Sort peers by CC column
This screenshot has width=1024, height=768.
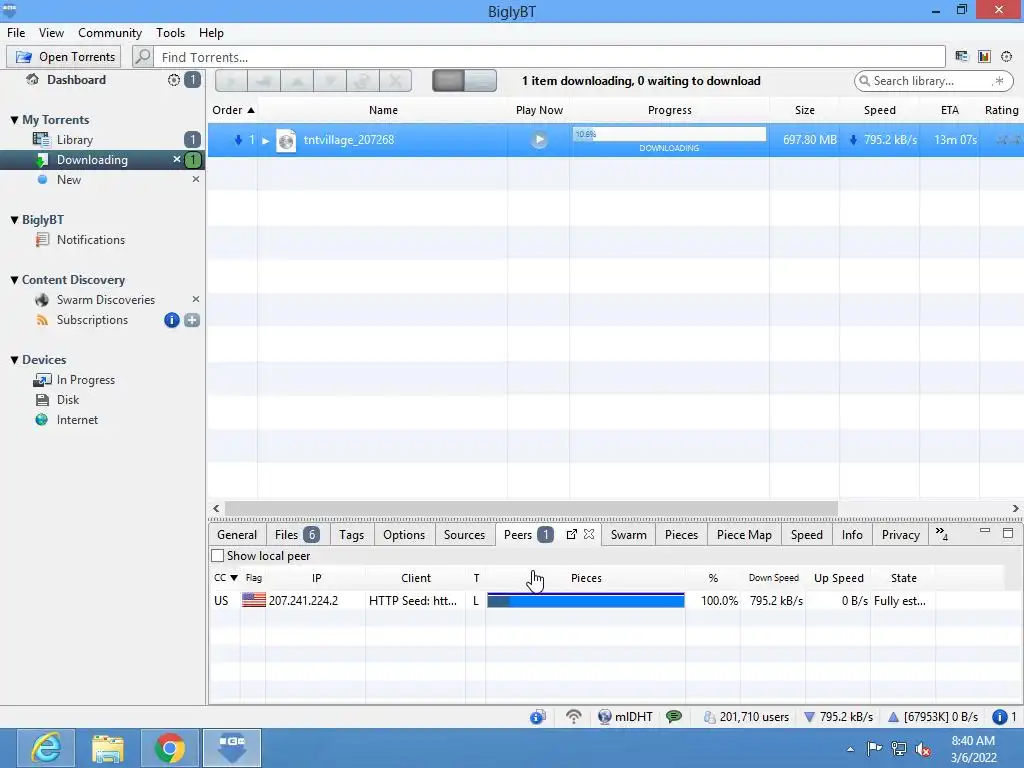(225, 578)
